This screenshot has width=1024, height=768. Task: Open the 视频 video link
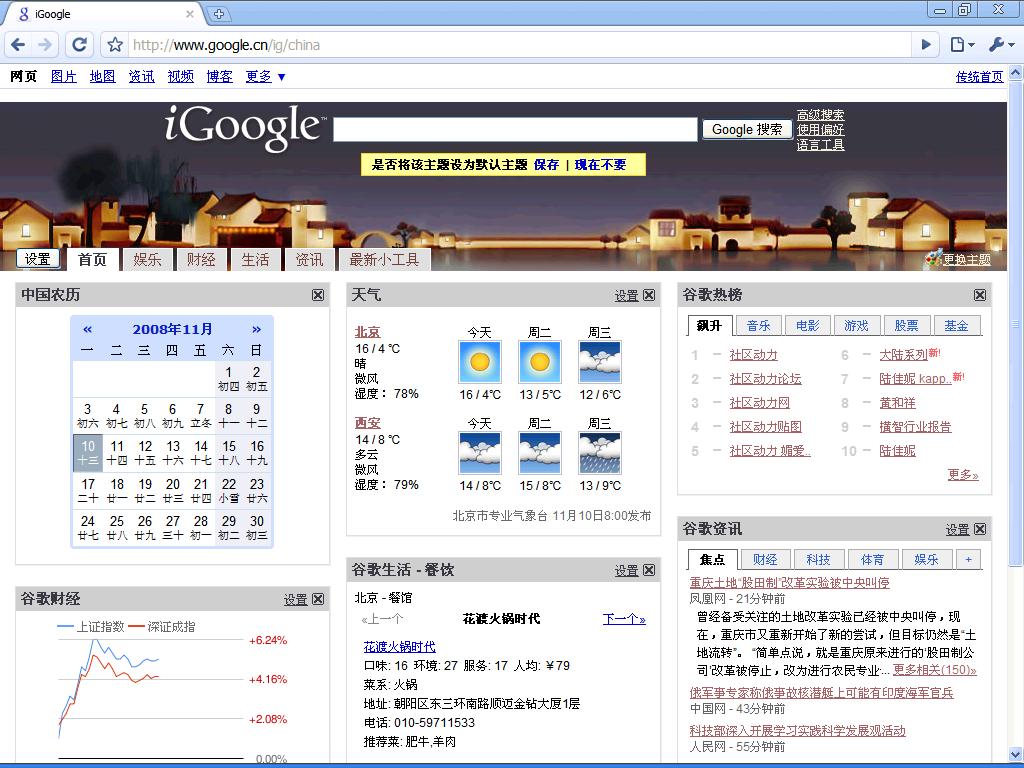coord(180,76)
